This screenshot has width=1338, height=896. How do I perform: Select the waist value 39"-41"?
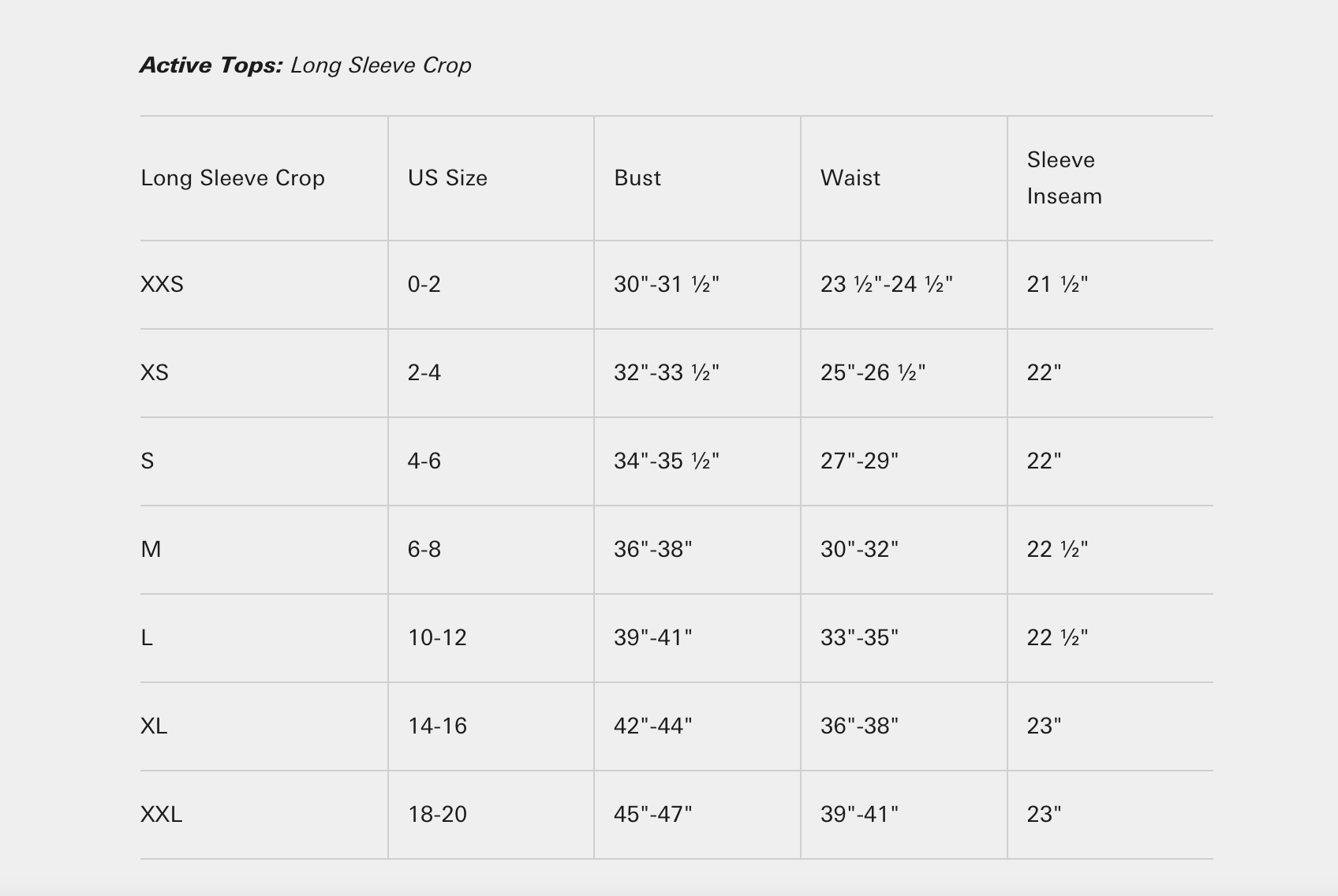pyautogui.click(x=859, y=814)
